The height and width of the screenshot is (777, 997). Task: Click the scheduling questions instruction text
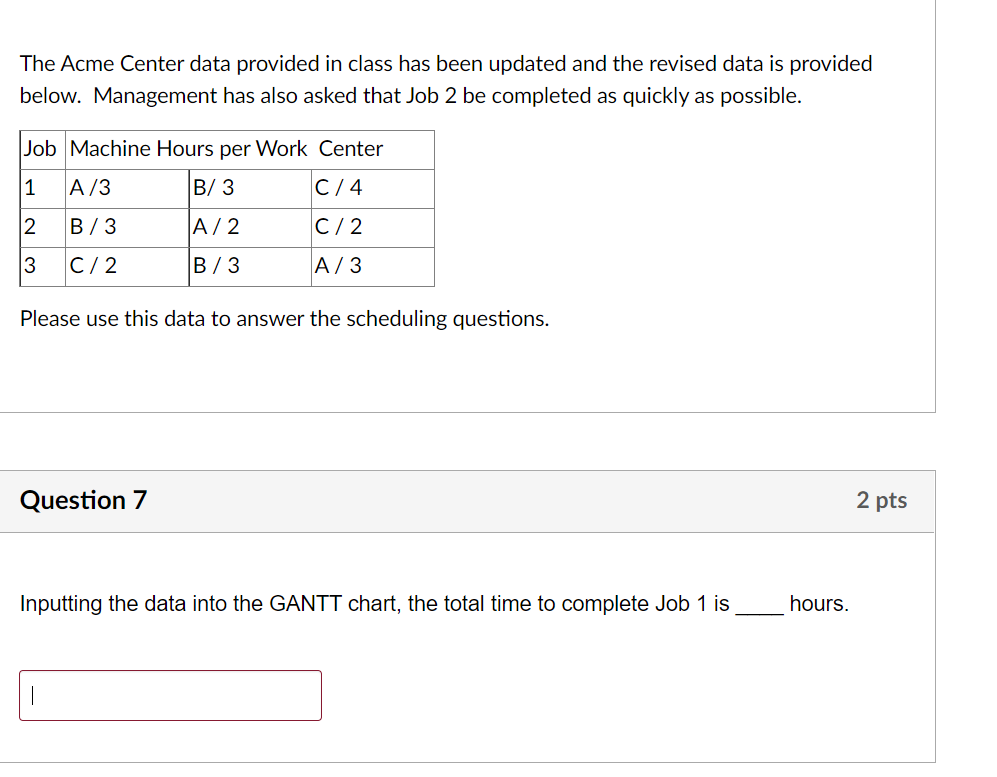285,318
